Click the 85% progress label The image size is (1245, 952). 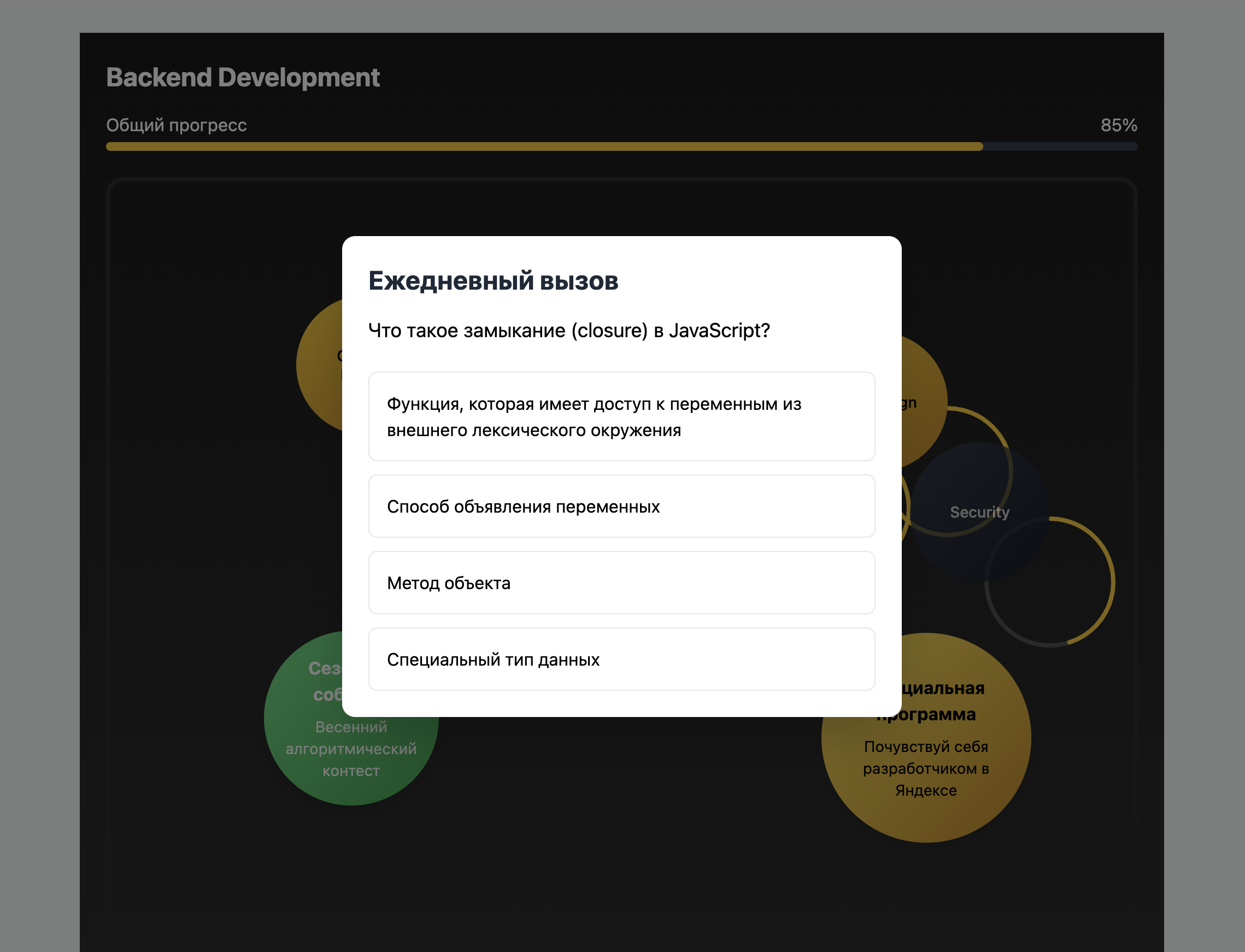[x=1118, y=125]
